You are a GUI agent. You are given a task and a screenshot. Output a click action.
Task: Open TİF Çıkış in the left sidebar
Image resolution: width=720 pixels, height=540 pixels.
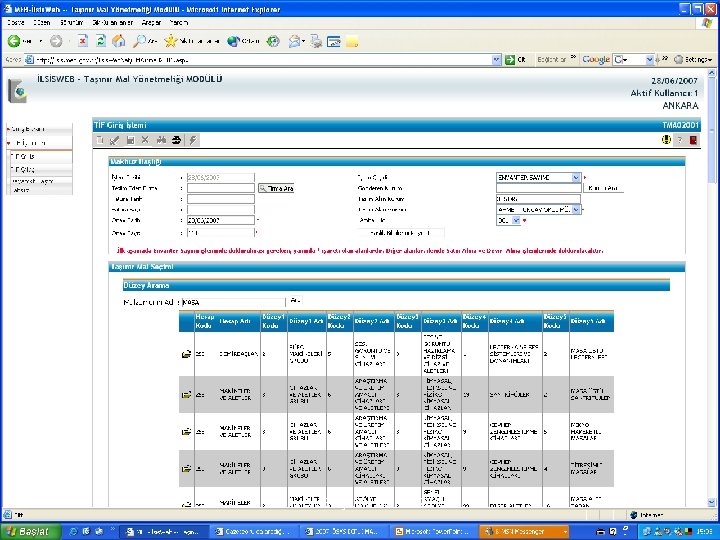(40, 169)
